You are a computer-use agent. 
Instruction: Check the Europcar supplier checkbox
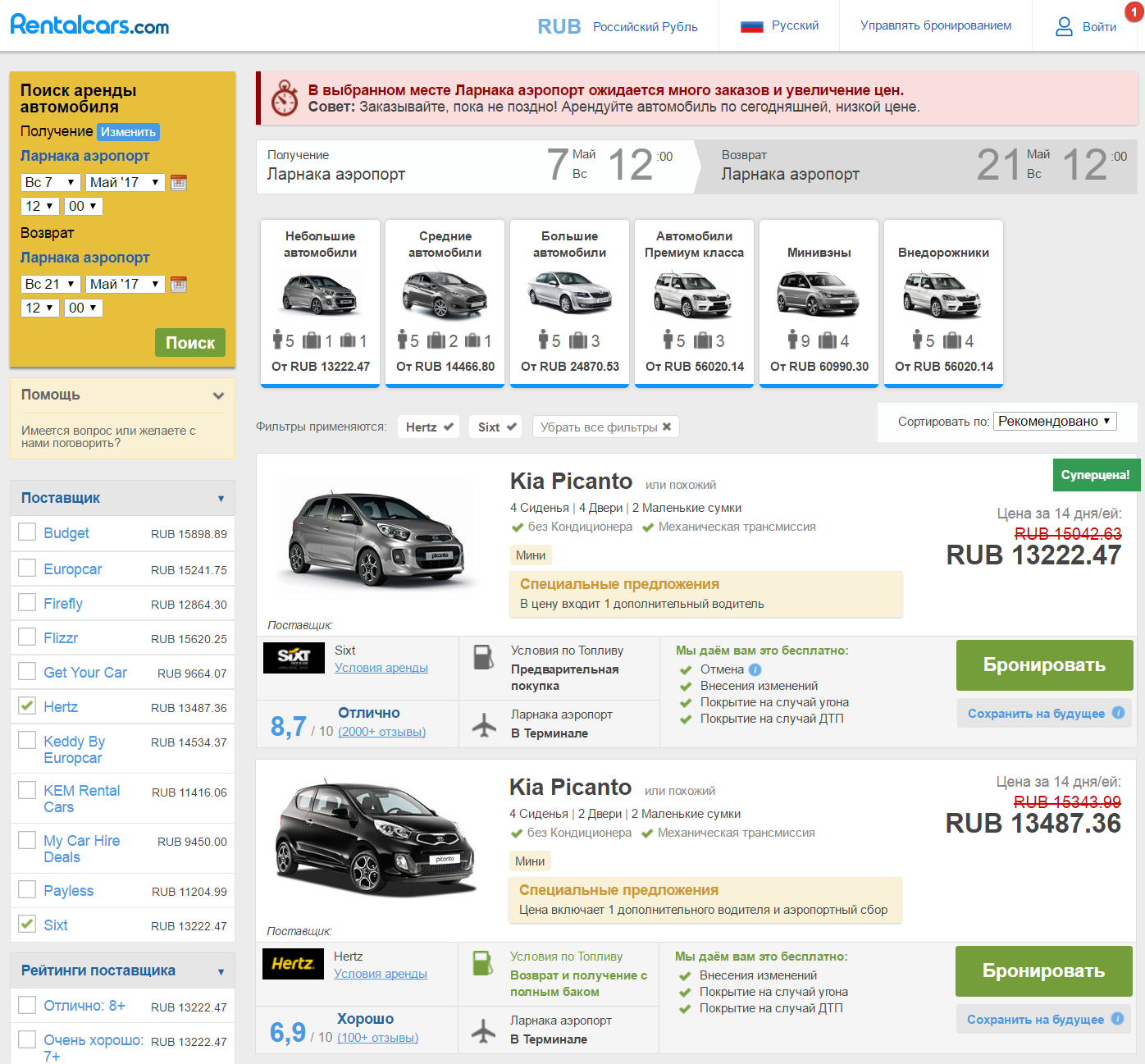27,568
